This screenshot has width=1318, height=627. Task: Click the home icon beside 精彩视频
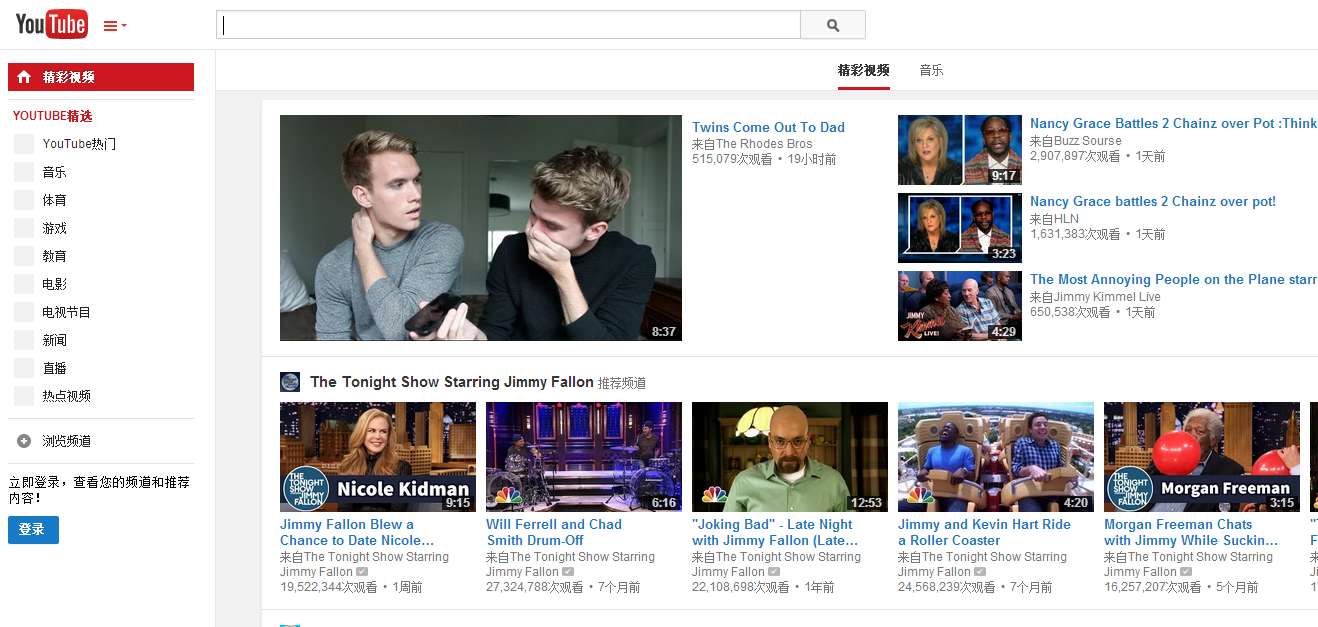click(24, 77)
